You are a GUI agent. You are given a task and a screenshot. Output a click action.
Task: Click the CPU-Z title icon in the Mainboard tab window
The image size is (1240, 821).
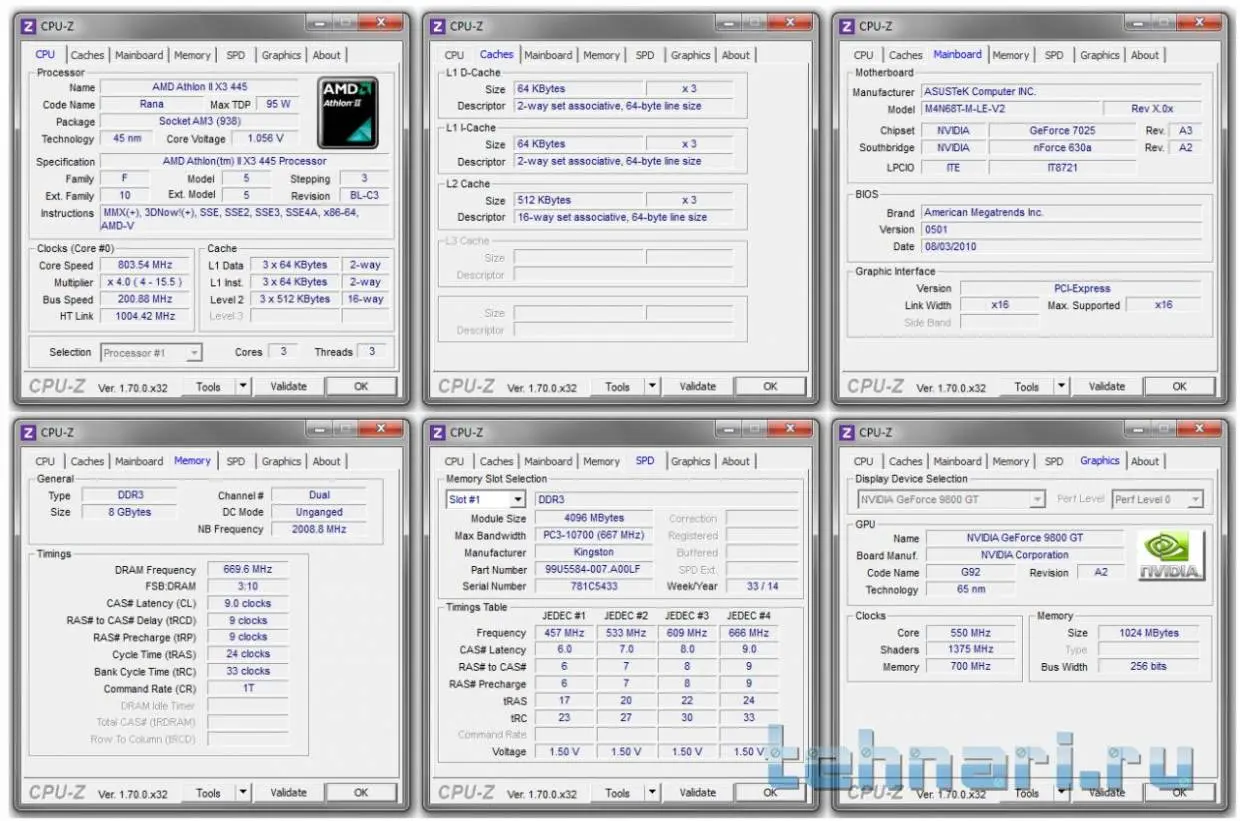point(846,26)
